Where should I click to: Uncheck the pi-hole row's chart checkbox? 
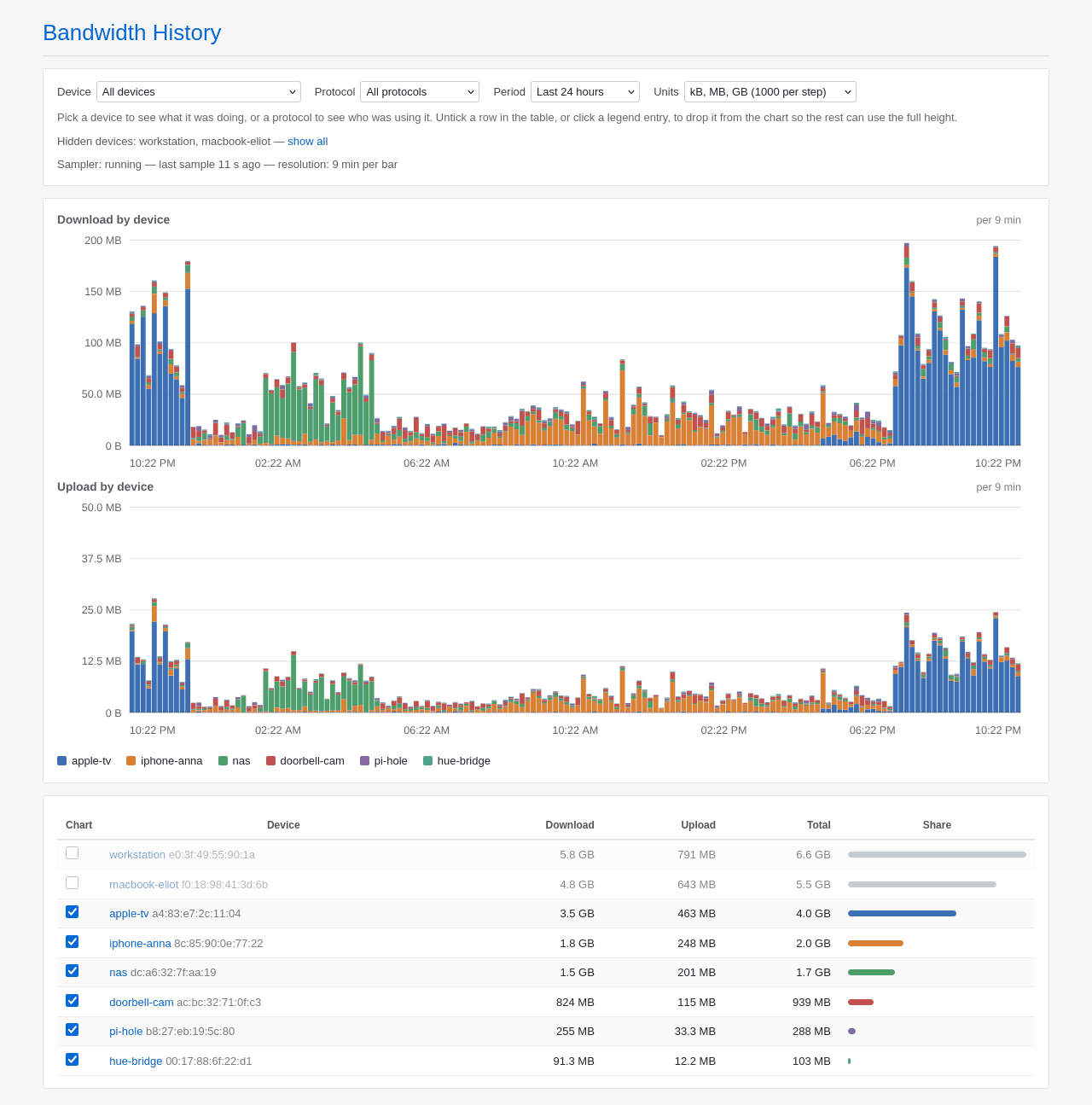(73, 1030)
